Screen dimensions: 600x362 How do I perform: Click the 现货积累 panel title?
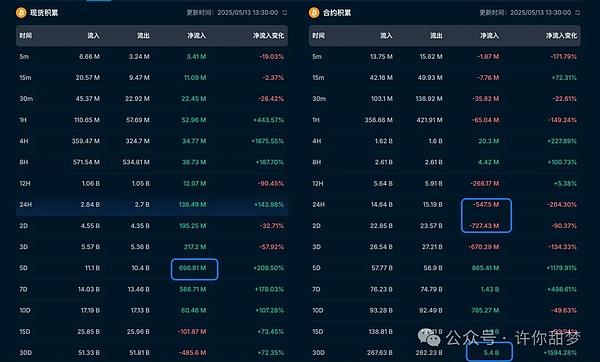tap(44, 13)
